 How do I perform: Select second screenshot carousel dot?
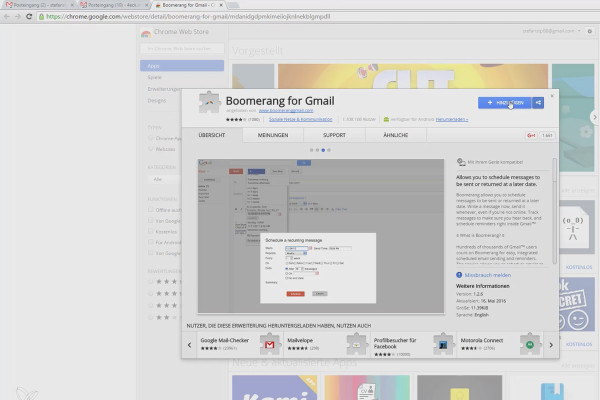point(317,150)
